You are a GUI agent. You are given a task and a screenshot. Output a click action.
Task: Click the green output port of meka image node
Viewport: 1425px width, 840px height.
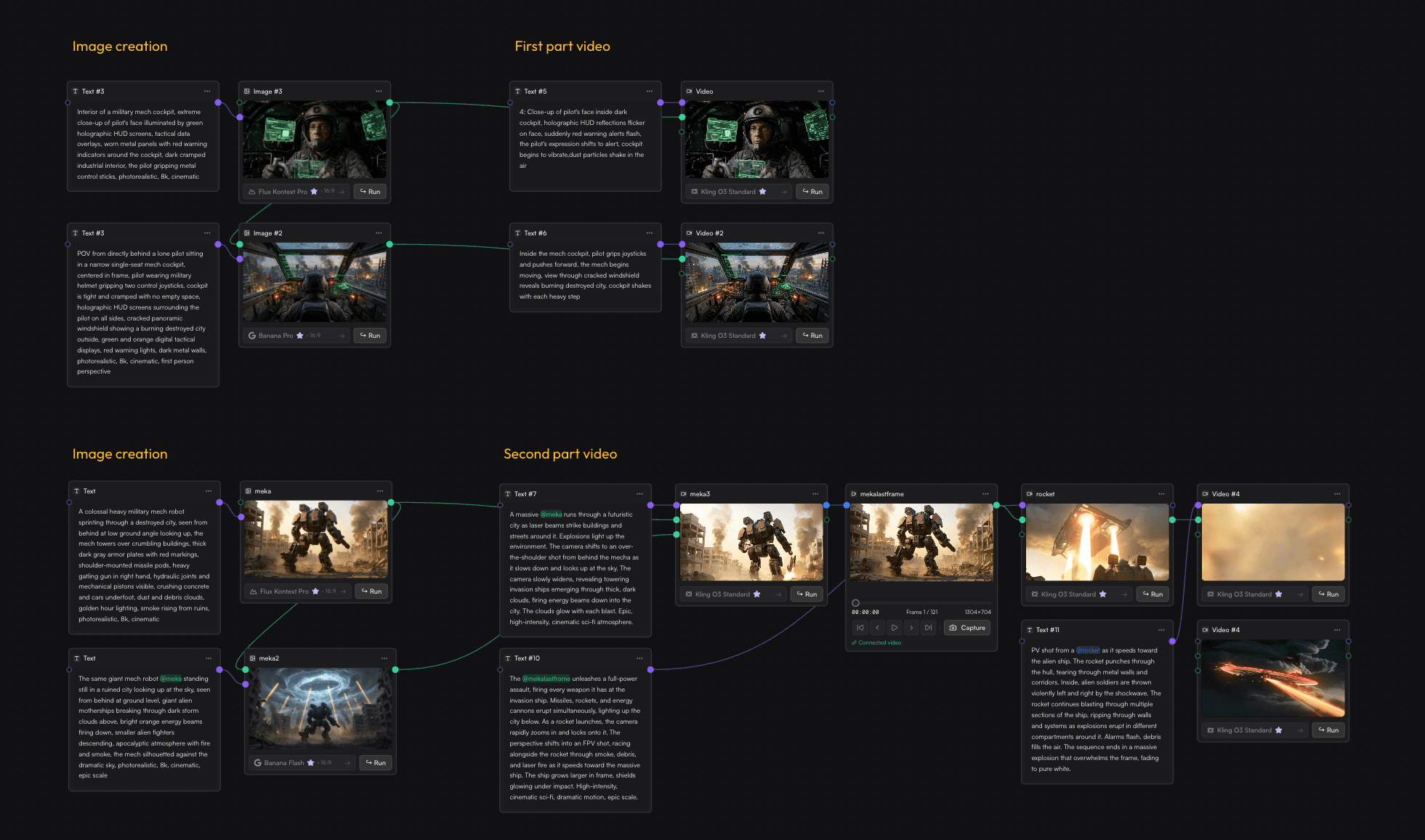tap(391, 503)
